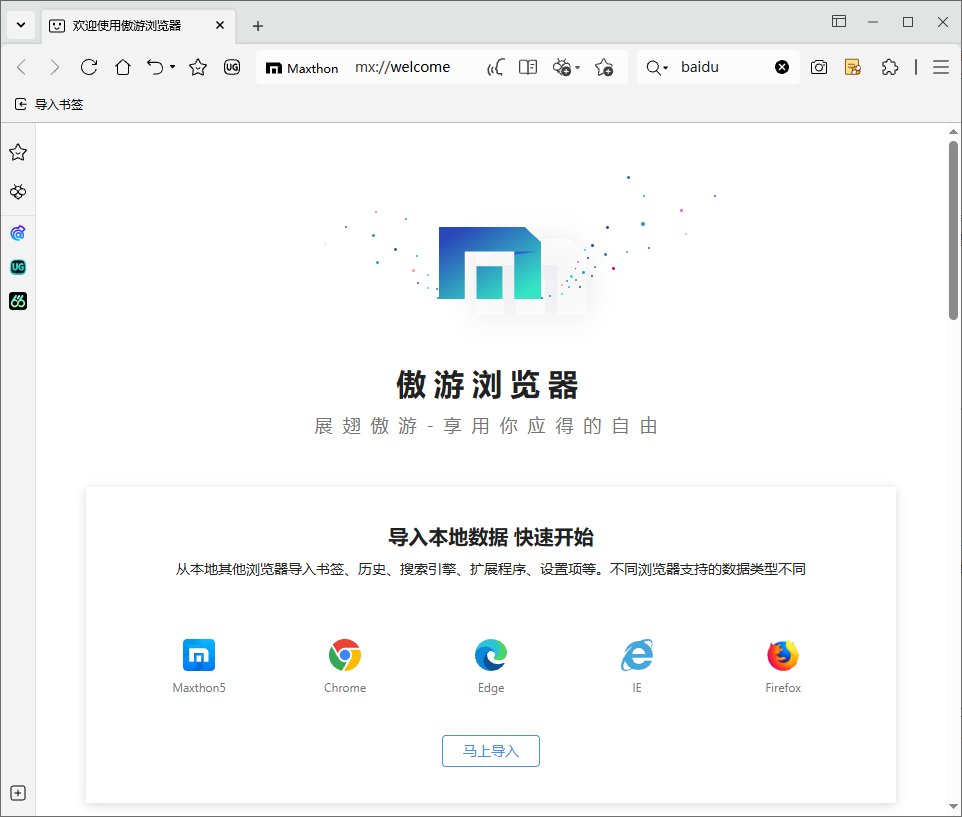Add sidebar item with bottom plus icon
The height and width of the screenshot is (817, 962).
coord(18,793)
